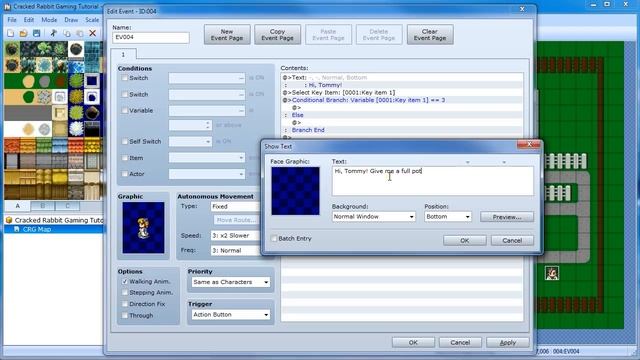This screenshot has height=360, width=640.
Task: Click the CRG Map icon in the tree
Action: (16, 229)
